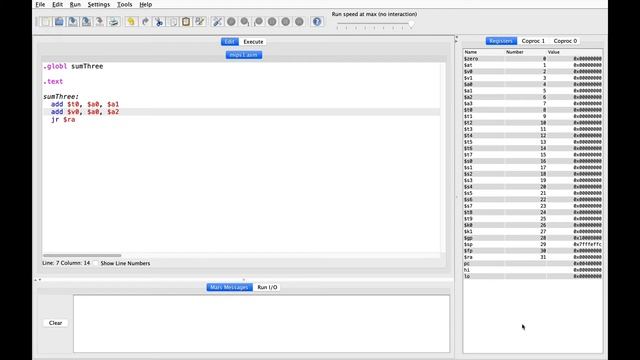The height and width of the screenshot is (360, 640).
Task: Click the single Step toolbar icon
Action: coord(244,22)
